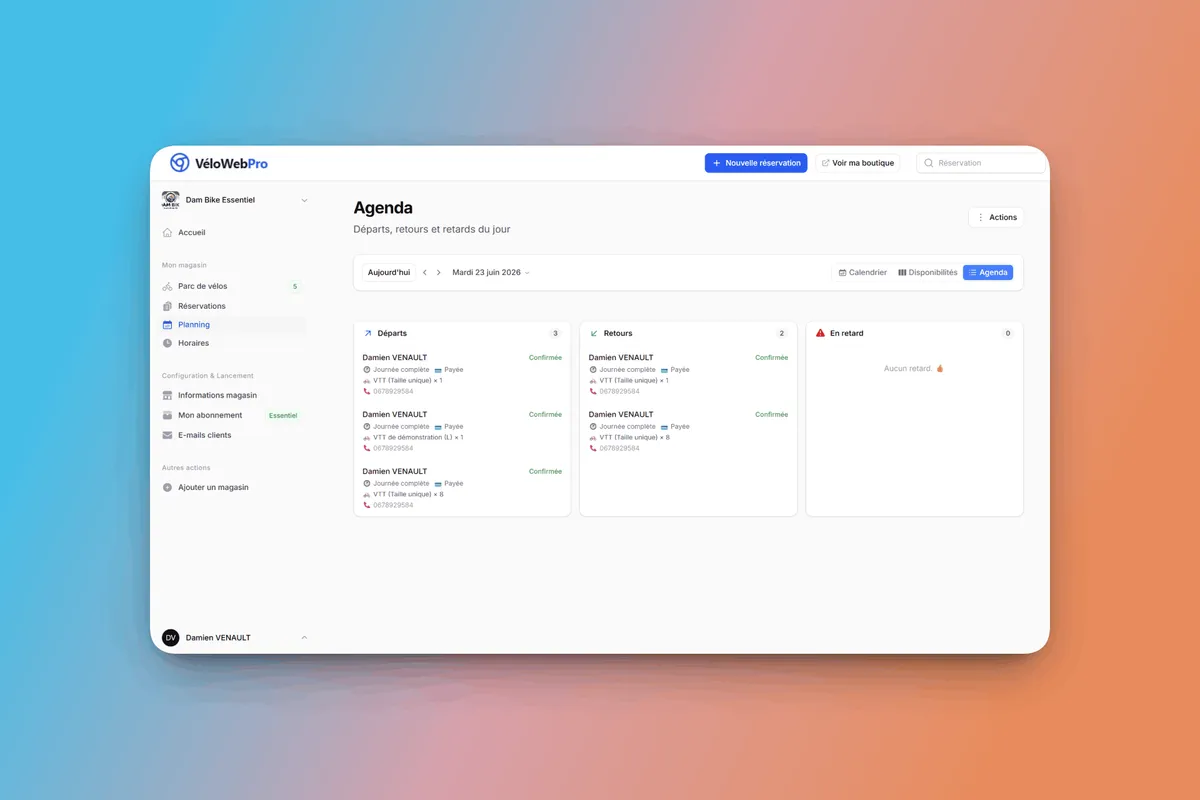Select Planning in sidebar
The image size is (1200, 800).
(232, 325)
